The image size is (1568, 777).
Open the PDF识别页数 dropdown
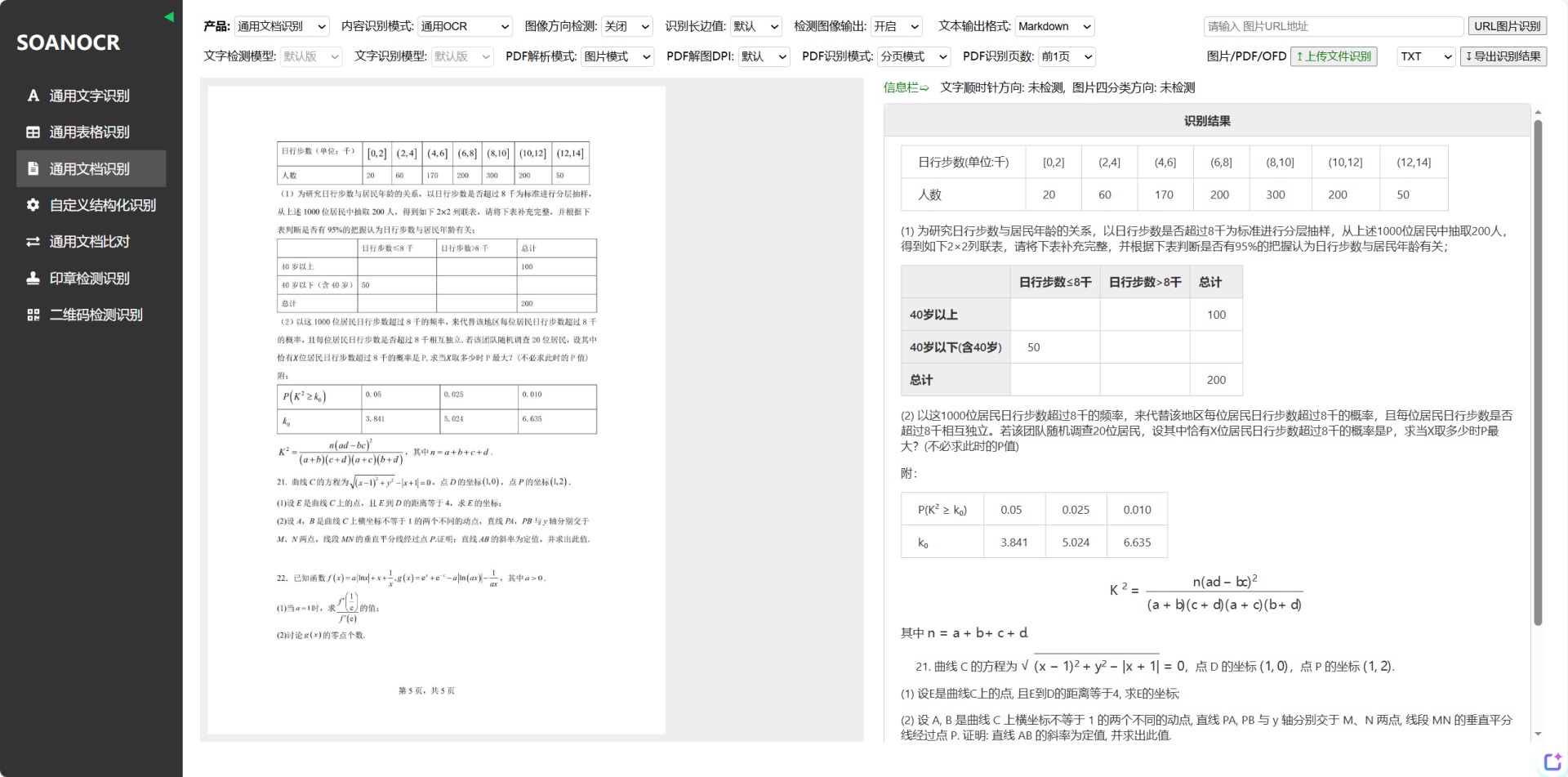pos(1066,56)
